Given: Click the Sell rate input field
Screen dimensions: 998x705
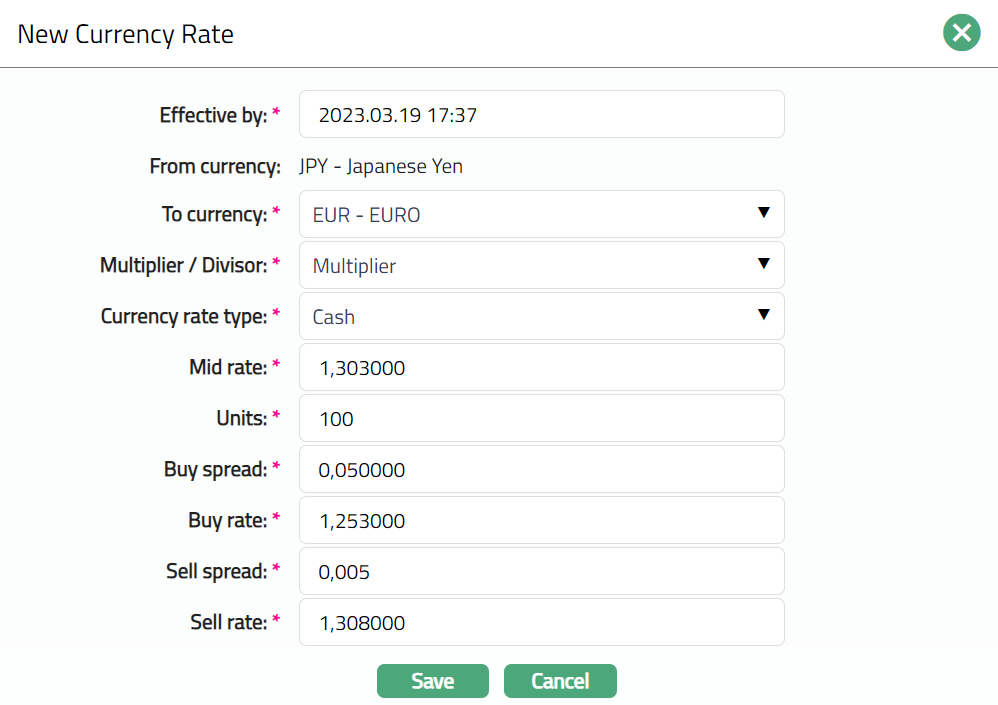Looking at the screenshot, I should tap(541, 622).
